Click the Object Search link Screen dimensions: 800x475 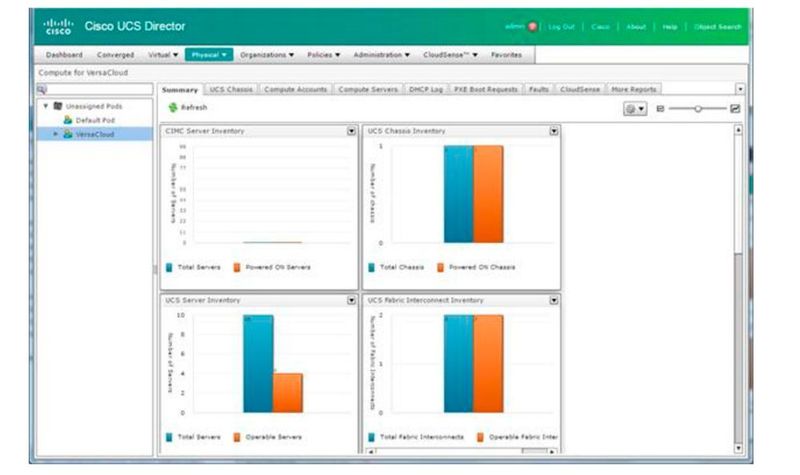(717, 27)
